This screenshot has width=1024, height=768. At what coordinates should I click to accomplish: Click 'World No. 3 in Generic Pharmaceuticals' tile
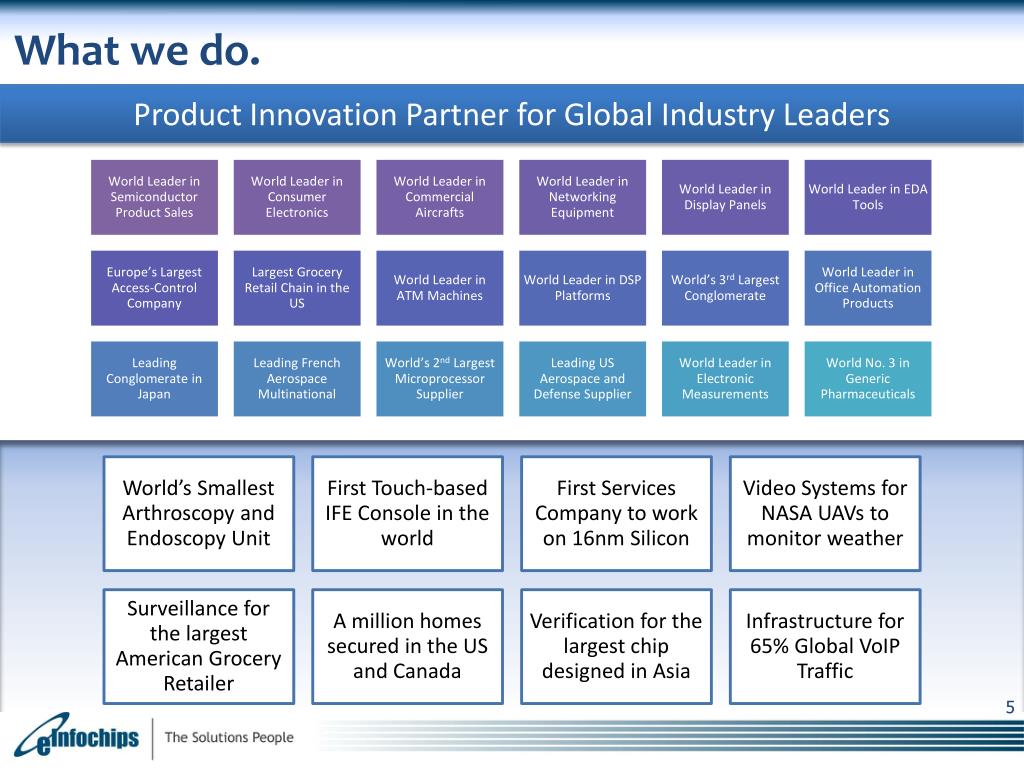[868, 379]
